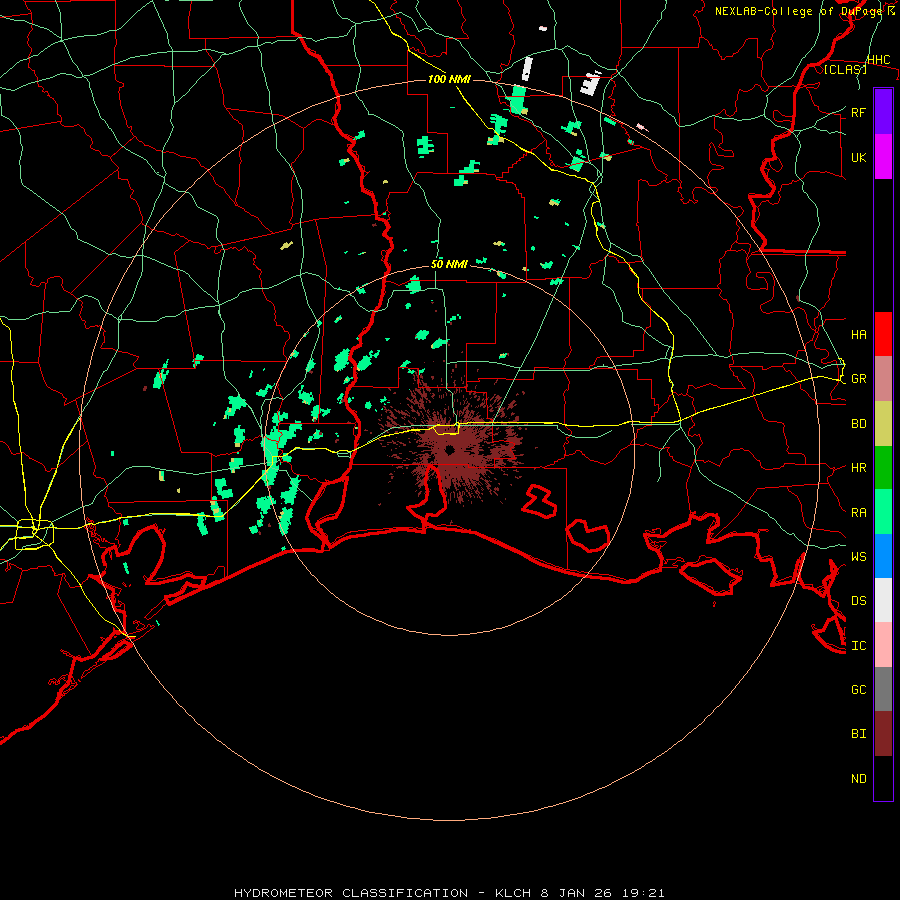Click the HR dark green legend swatch
The height and width of the screenshot is (900, 900).
click(x=883, y=468)
